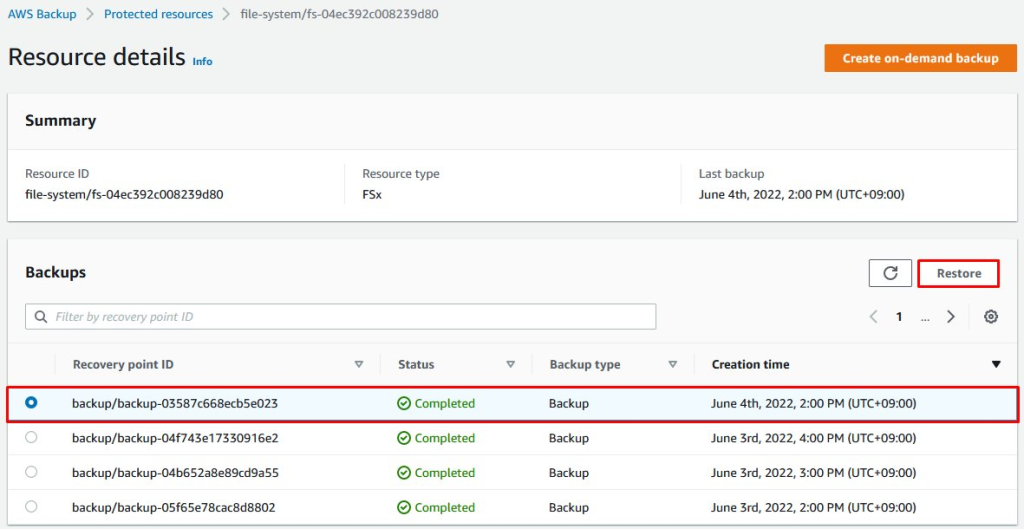This screenshot has width=1024, height=529.
Task: Click Completed status icon for backup-04f743e17330916e2
Action: pos(404,438)
